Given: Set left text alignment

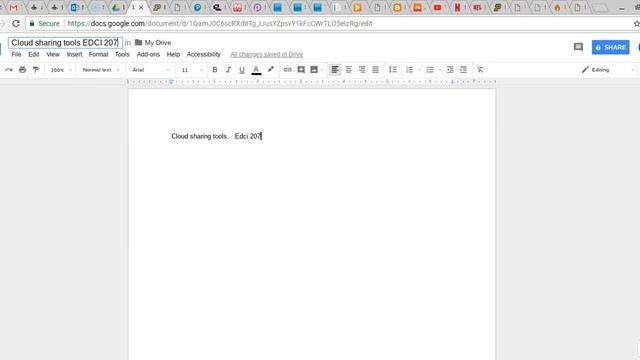Looking at the screenshot, I should (x=335, y=70).
